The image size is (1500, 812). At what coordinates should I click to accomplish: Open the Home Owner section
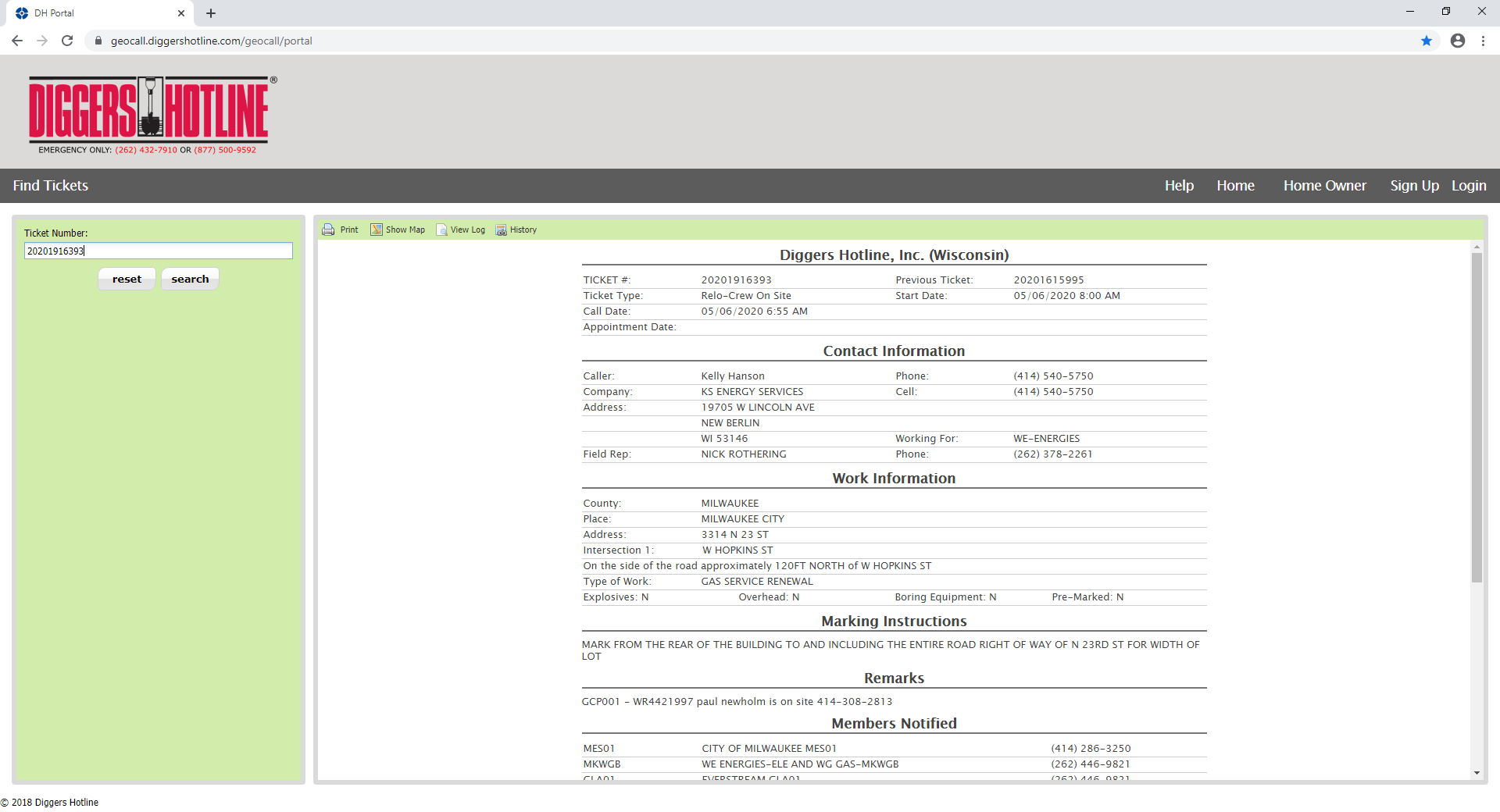(x=1324, y=186)
